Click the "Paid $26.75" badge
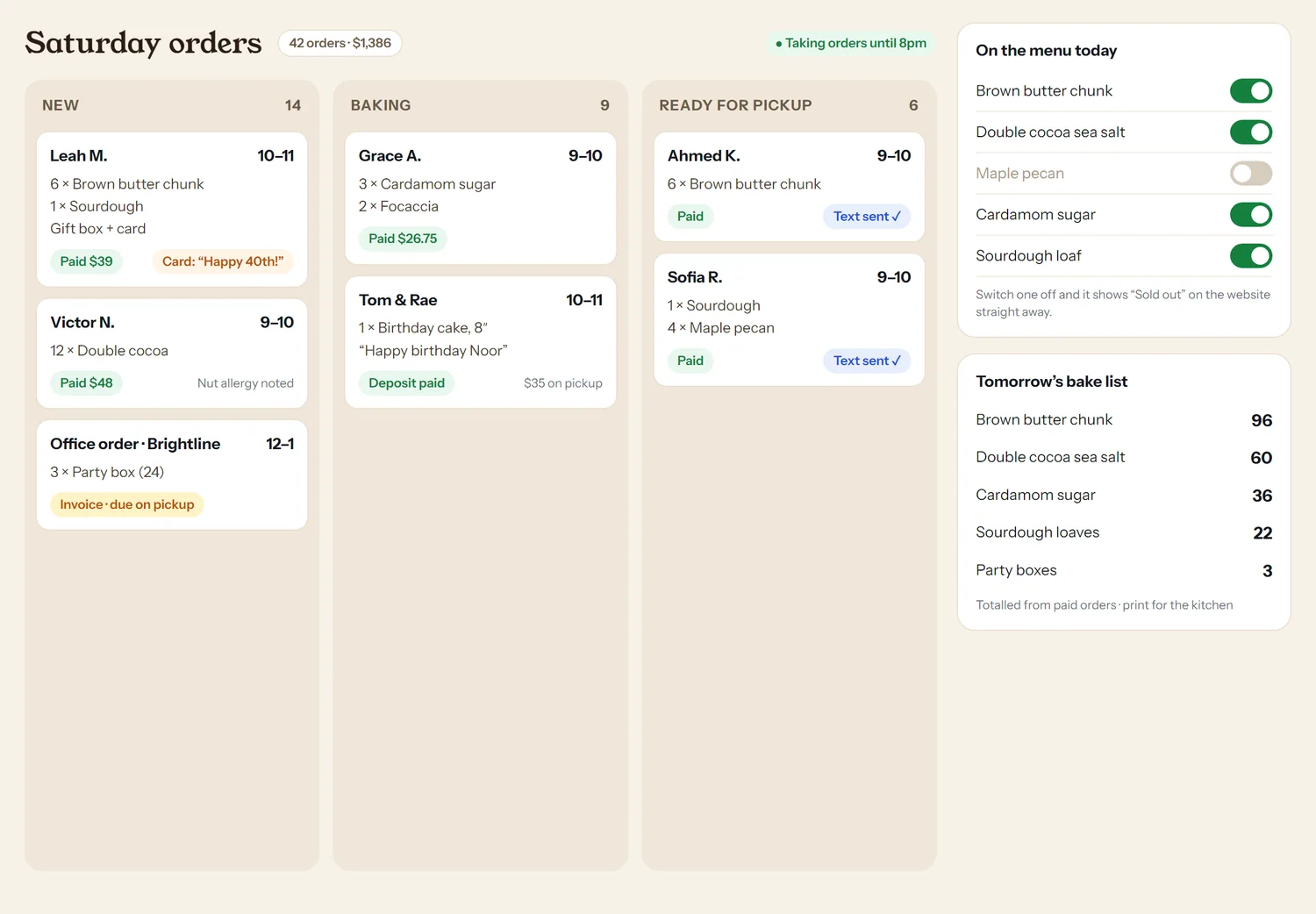The image size is (1316, 914). 403,239
